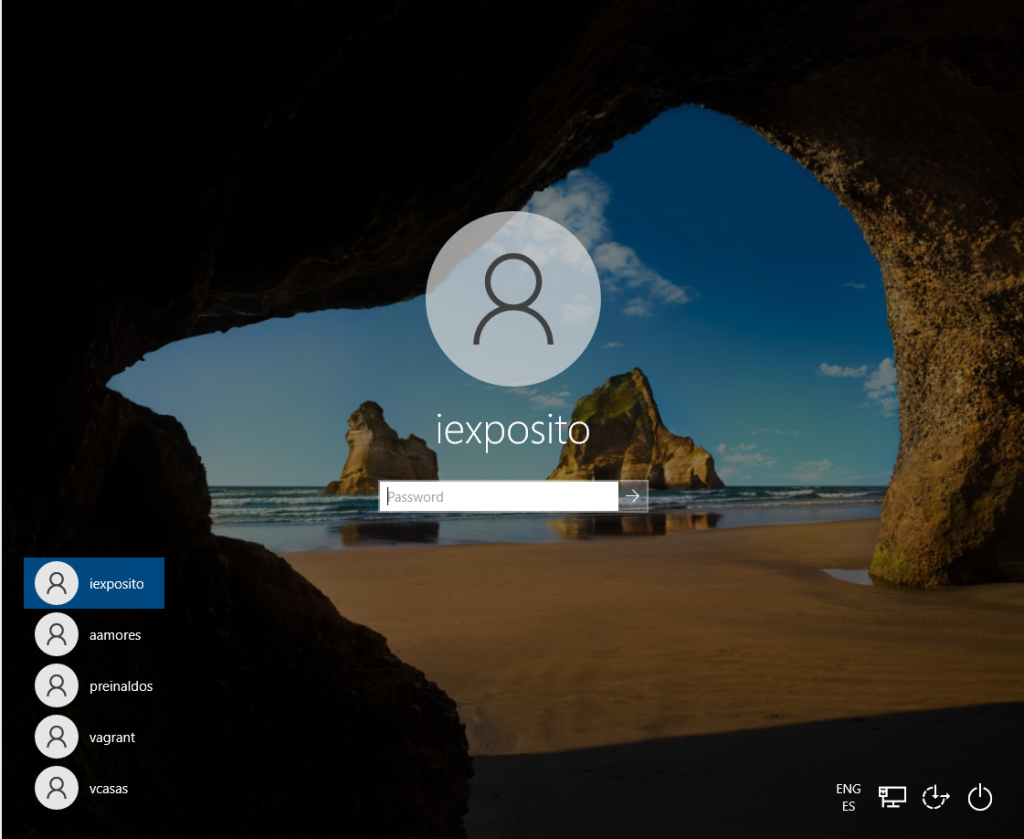
Task: Choose the vcasas account name
Action: [108, 788]
